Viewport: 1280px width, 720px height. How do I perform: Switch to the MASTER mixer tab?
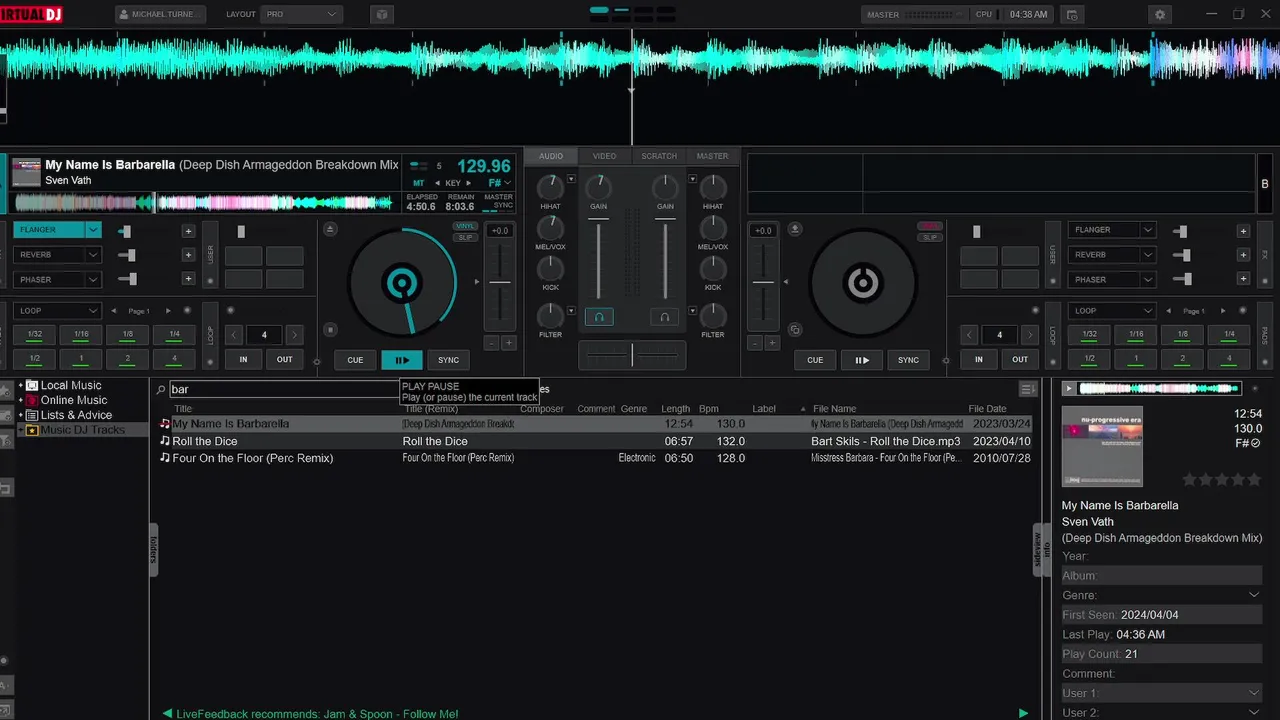coord(712,156)
